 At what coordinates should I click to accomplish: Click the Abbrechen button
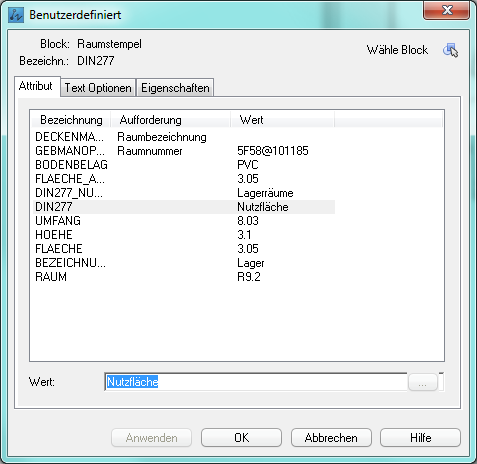[x=331, y=438]
